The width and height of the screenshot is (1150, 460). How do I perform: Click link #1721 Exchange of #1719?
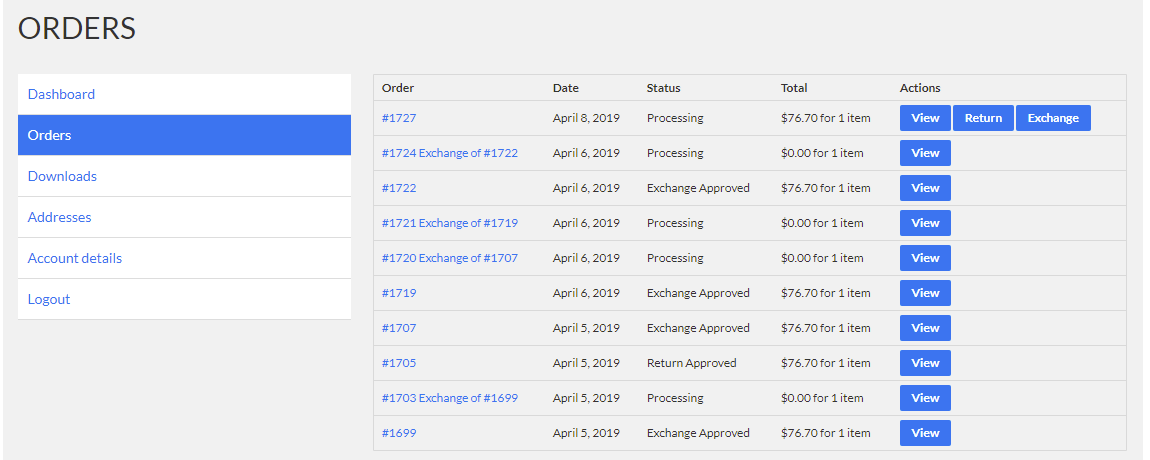(x=449, y=223)
